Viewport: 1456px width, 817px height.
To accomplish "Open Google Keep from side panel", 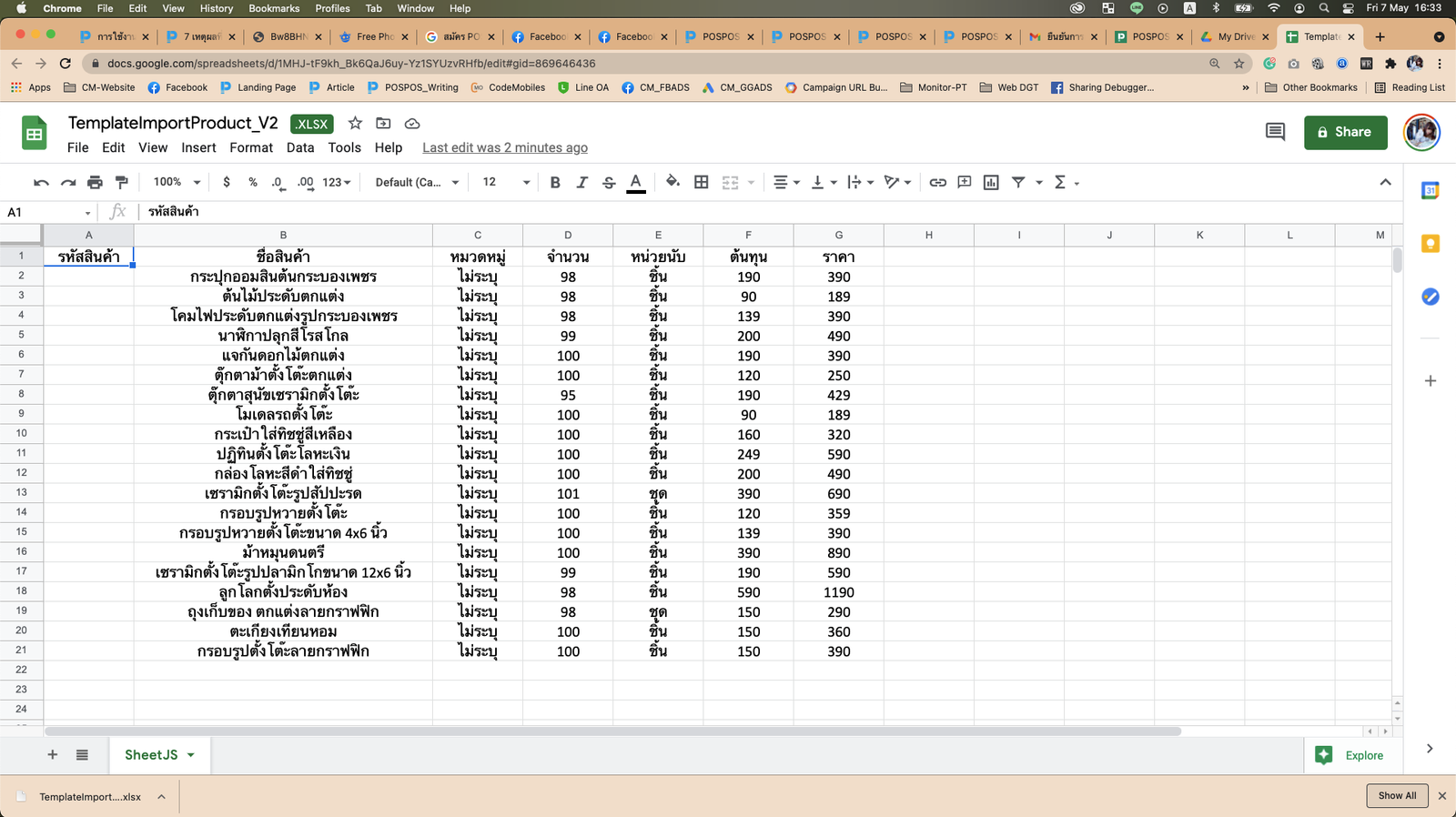I will point(1430,244).
